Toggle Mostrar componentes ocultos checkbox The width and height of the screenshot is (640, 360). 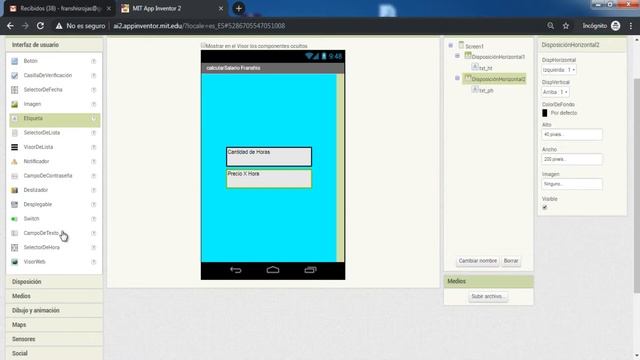(x=203, y=46)
